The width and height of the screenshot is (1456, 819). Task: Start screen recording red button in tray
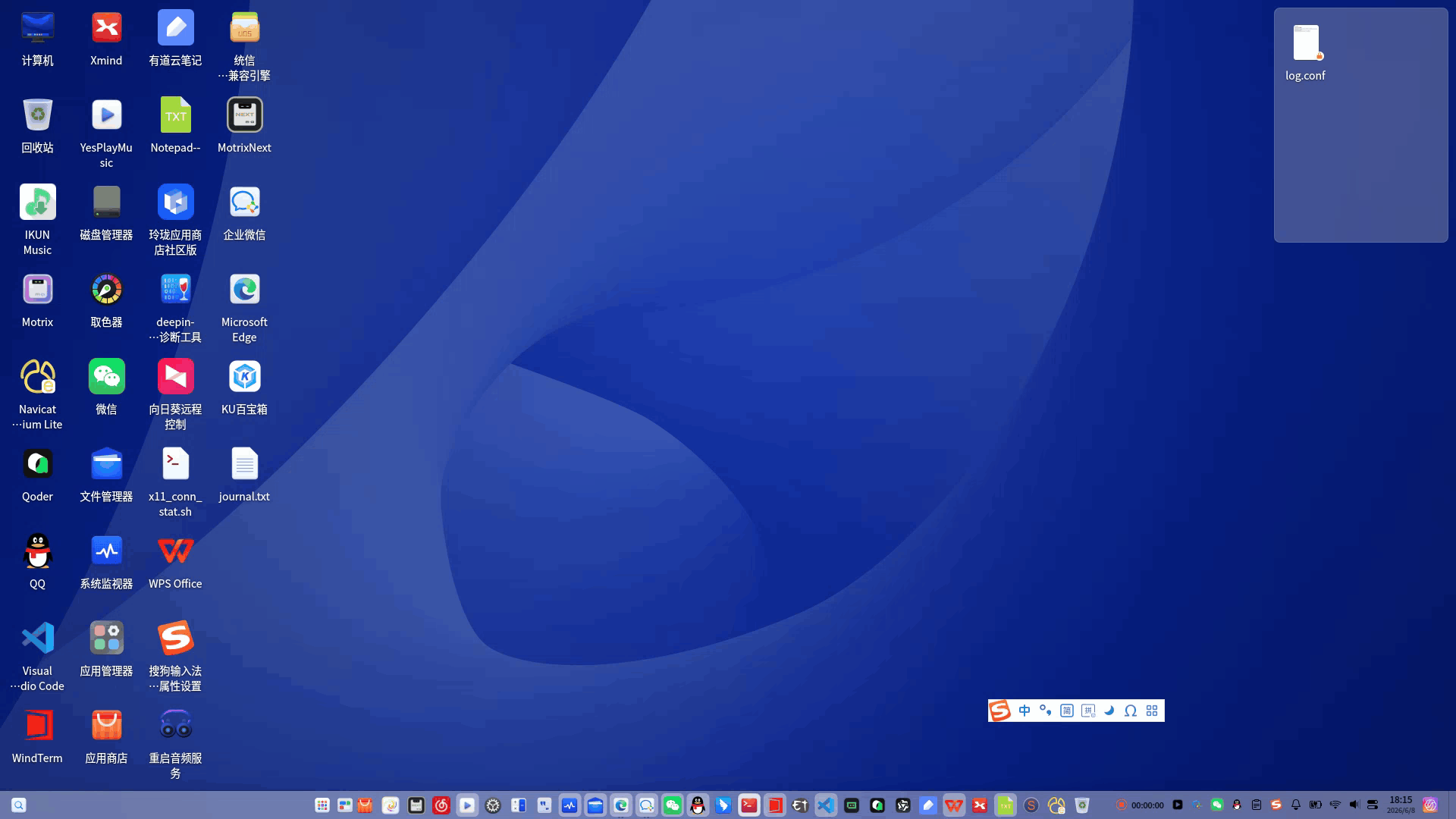coord(1121,805)
